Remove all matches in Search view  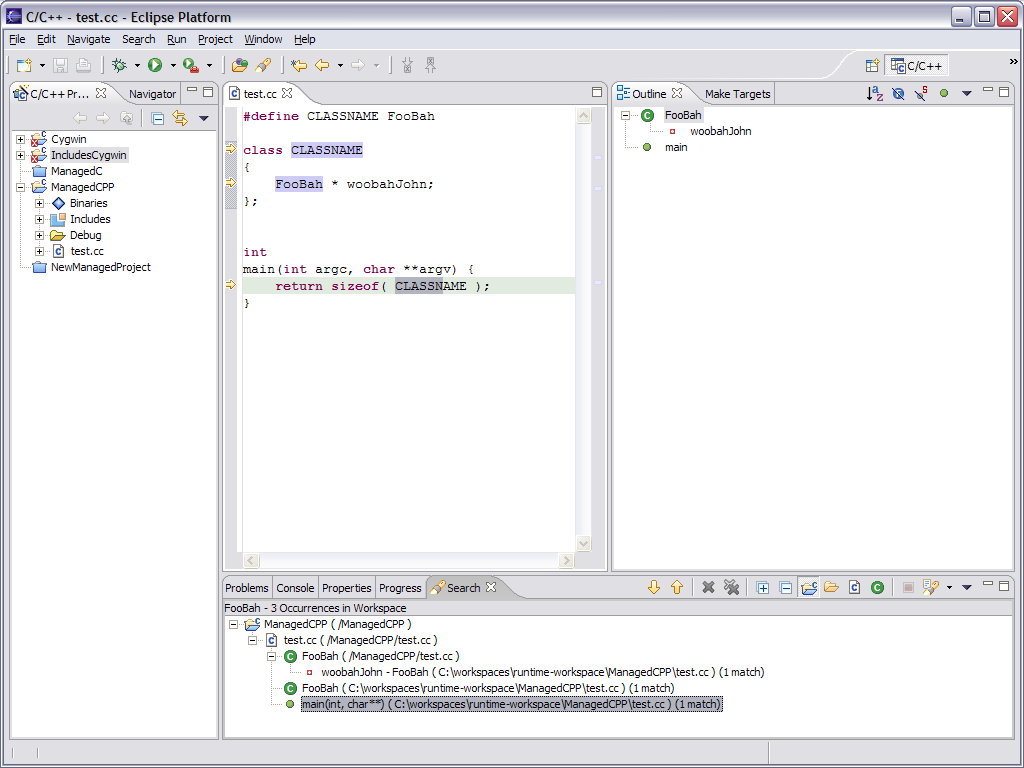(732, 588)
